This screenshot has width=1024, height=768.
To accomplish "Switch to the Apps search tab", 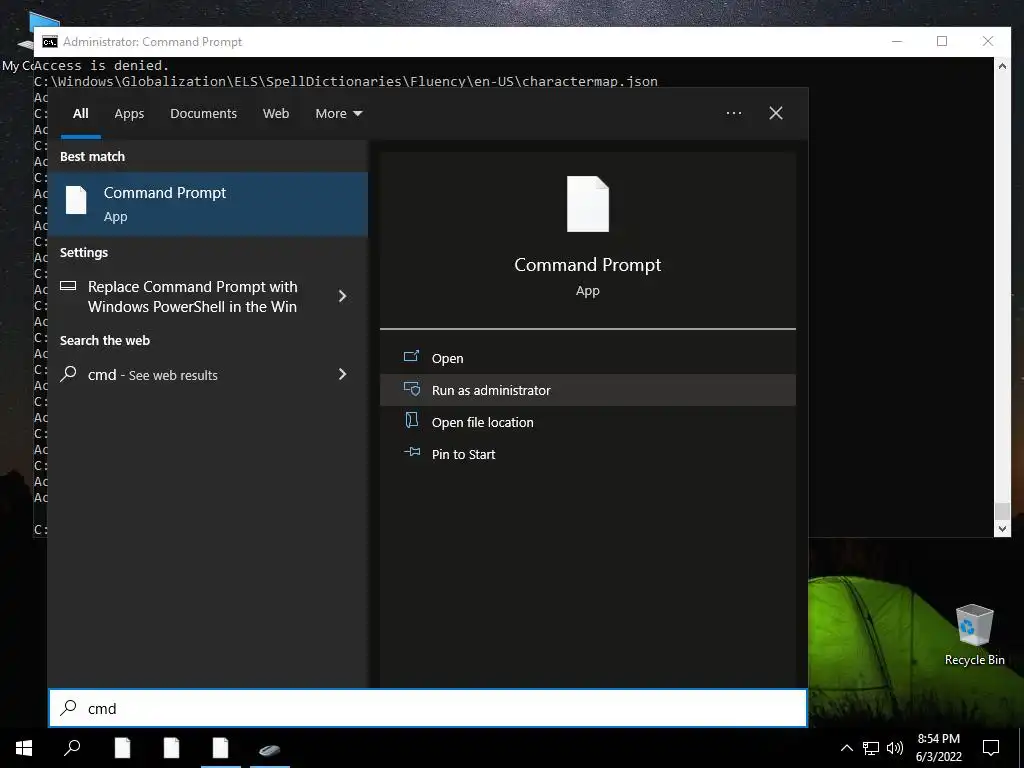I will [129, 114].
